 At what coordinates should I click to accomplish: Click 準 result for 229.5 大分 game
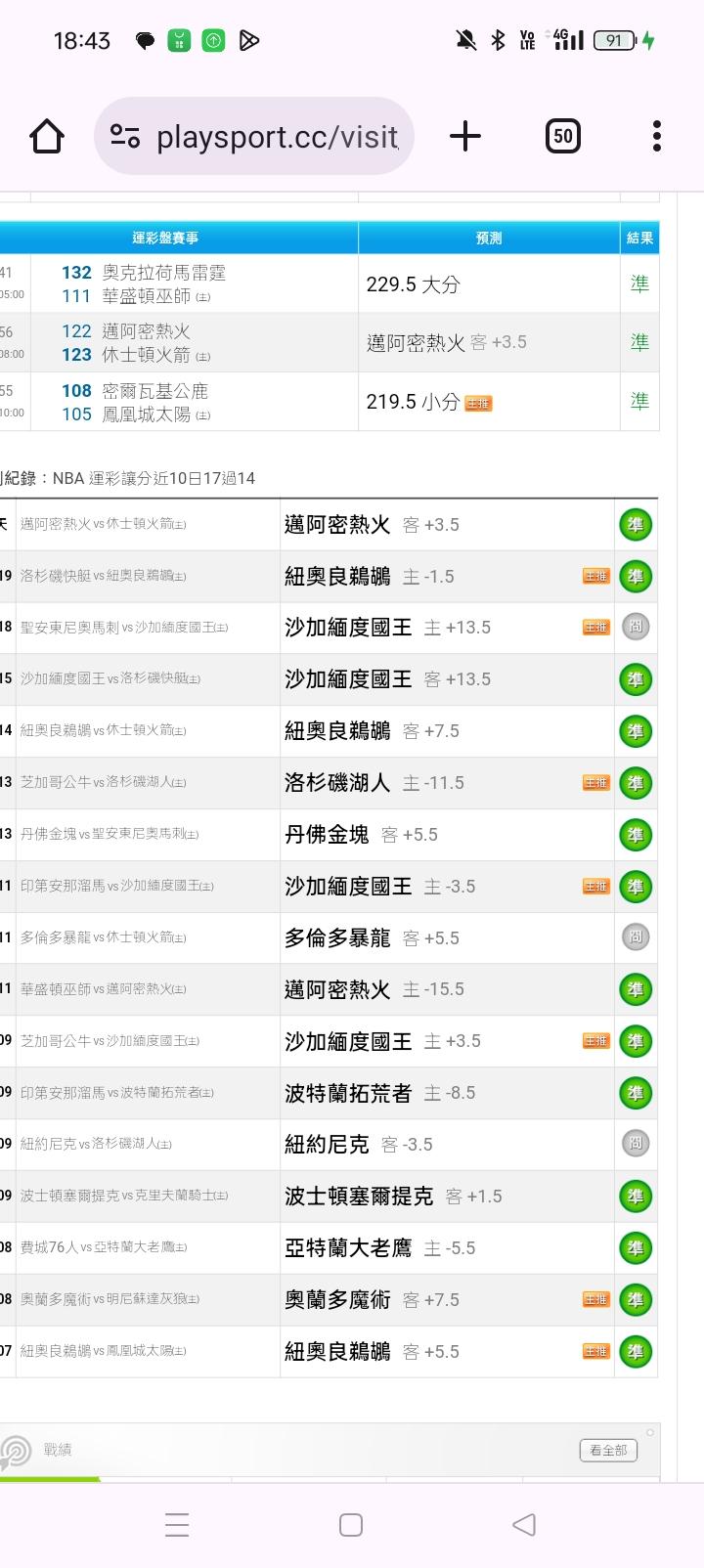[x=639, y=284]
